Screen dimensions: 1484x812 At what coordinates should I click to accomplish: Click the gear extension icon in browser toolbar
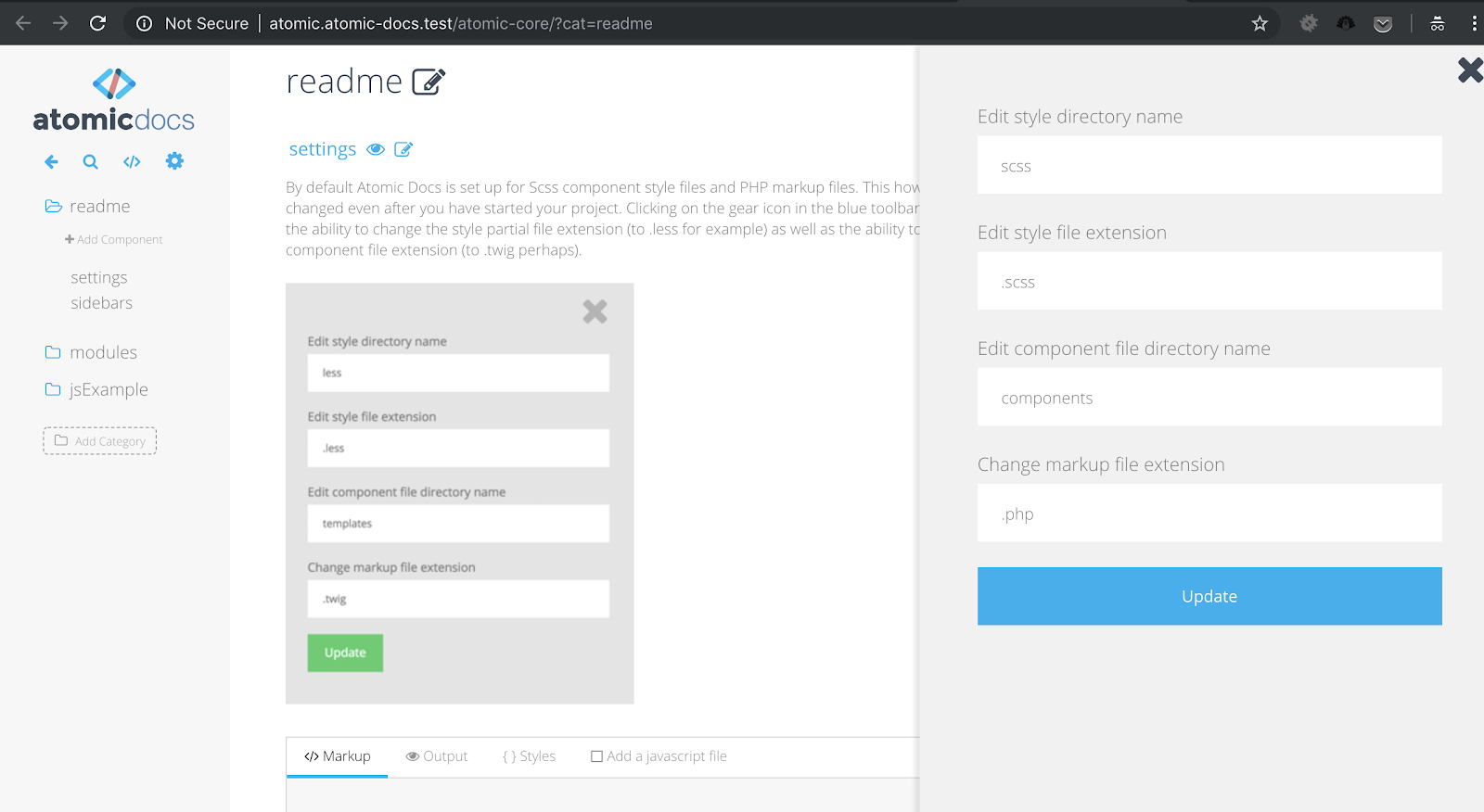pos(1309,23)
